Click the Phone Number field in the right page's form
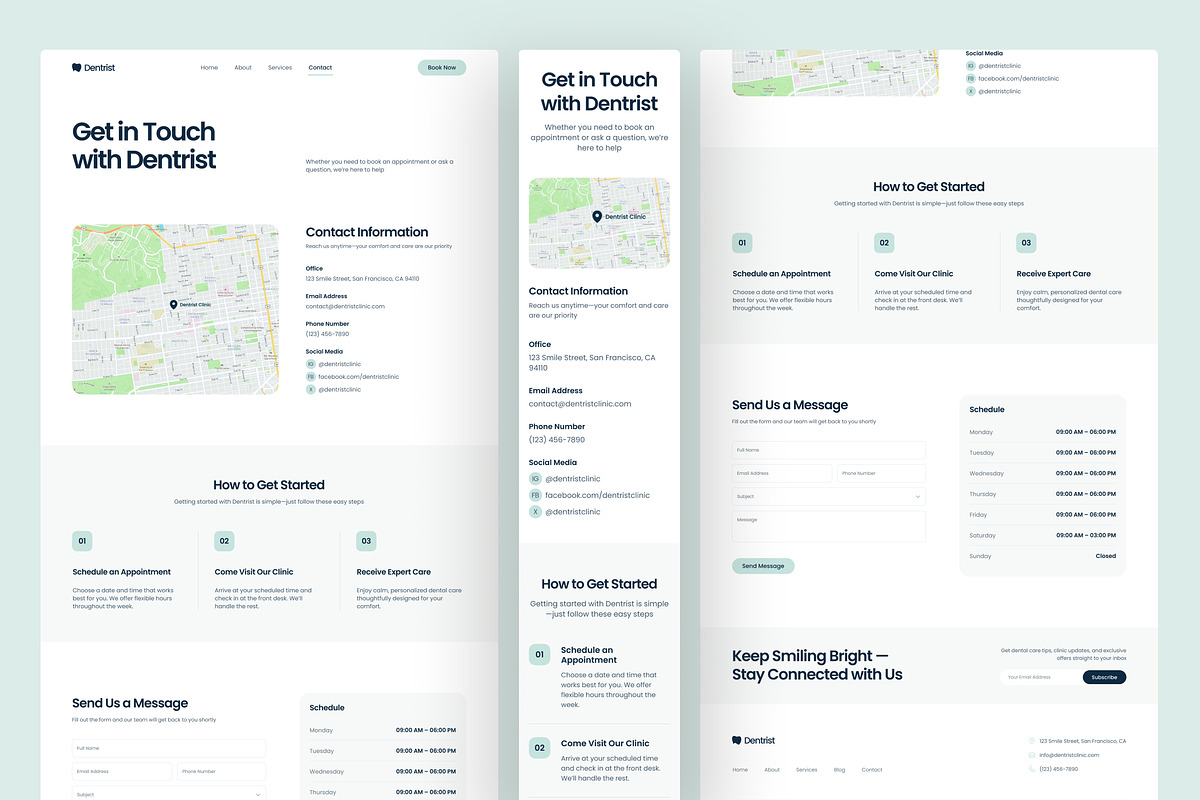Viewport: 1200px width, 800px height. pos(881,473)
